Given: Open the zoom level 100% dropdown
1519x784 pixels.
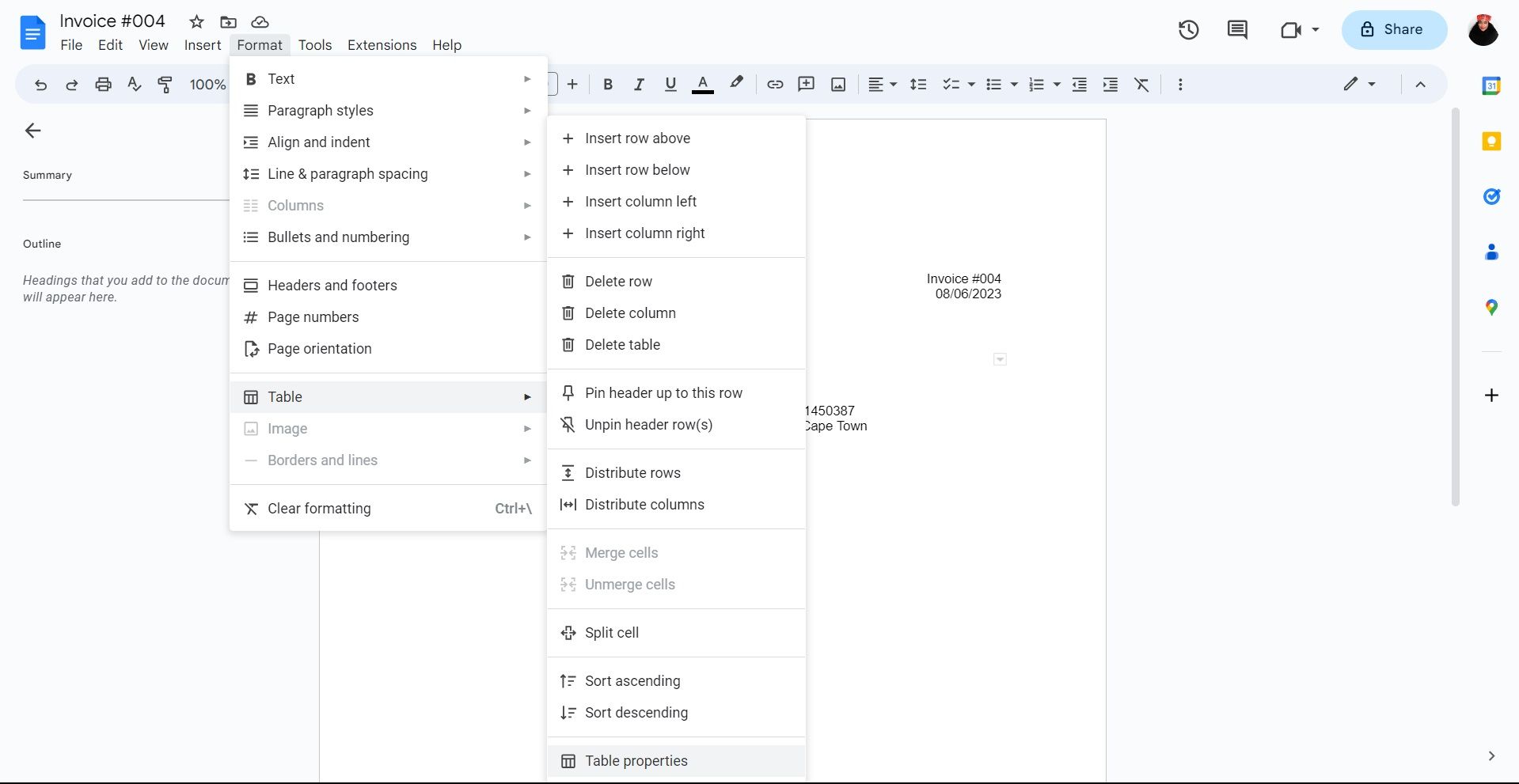Looking at the screenshot, I should tap(207, 85).
